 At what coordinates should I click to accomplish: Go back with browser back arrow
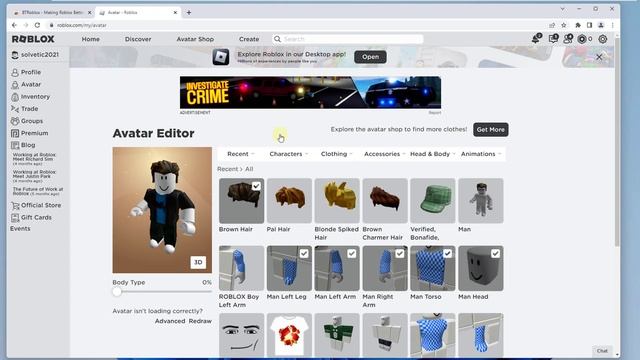click(x=14, y=25)
